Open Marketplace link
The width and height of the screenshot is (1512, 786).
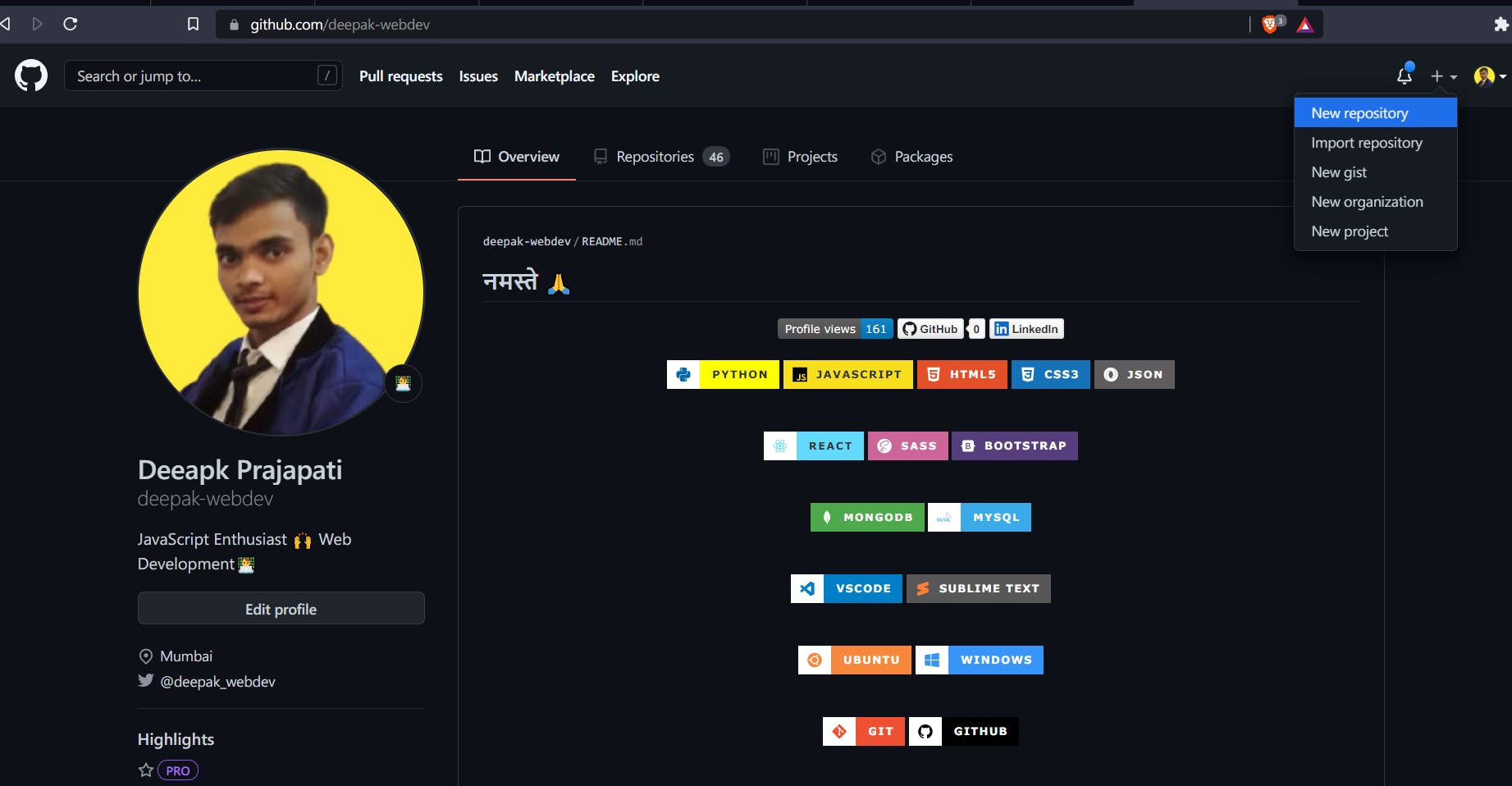click(x=554, y=75)
